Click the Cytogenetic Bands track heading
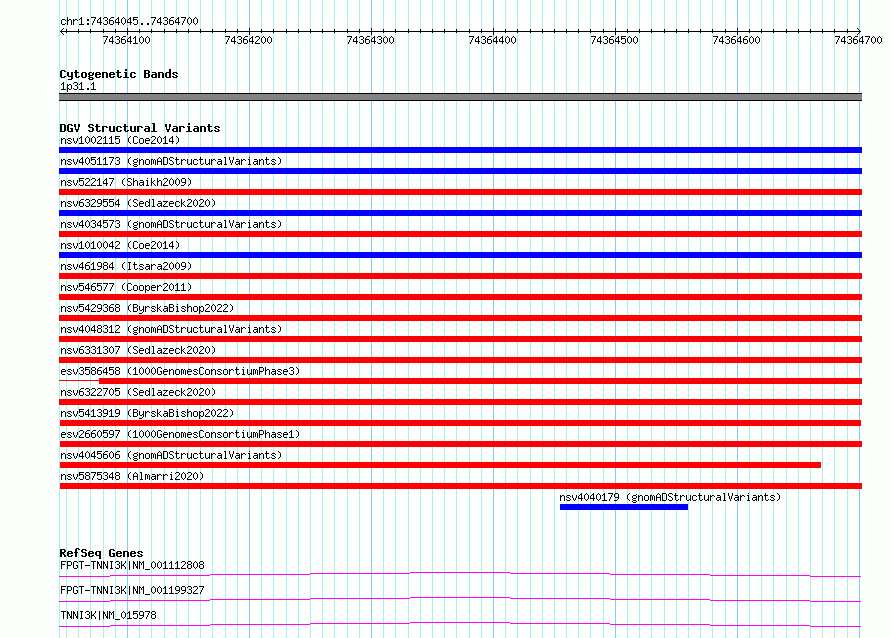This screenshot has width=890, height=638. point(119,74)
